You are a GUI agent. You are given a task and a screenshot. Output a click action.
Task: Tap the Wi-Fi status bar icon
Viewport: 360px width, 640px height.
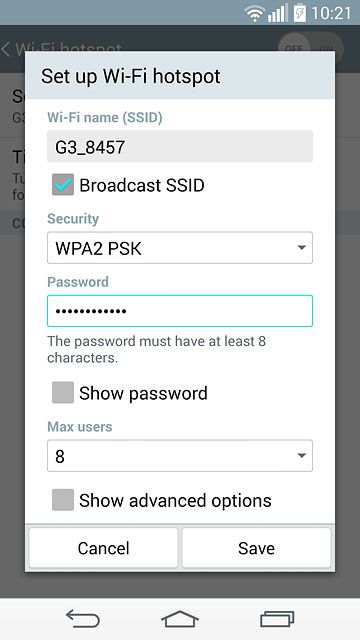pos(255,14)
